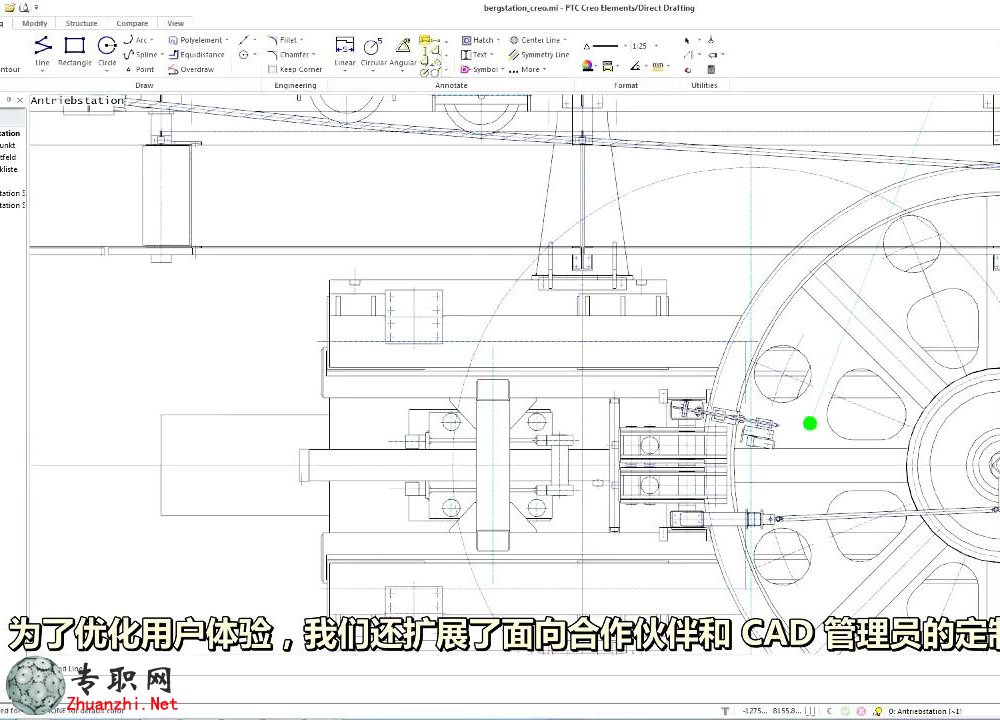Click the dimension format icon next to color wheel
The width and height of the screenshot is (1000, 720).
point(608,66)
